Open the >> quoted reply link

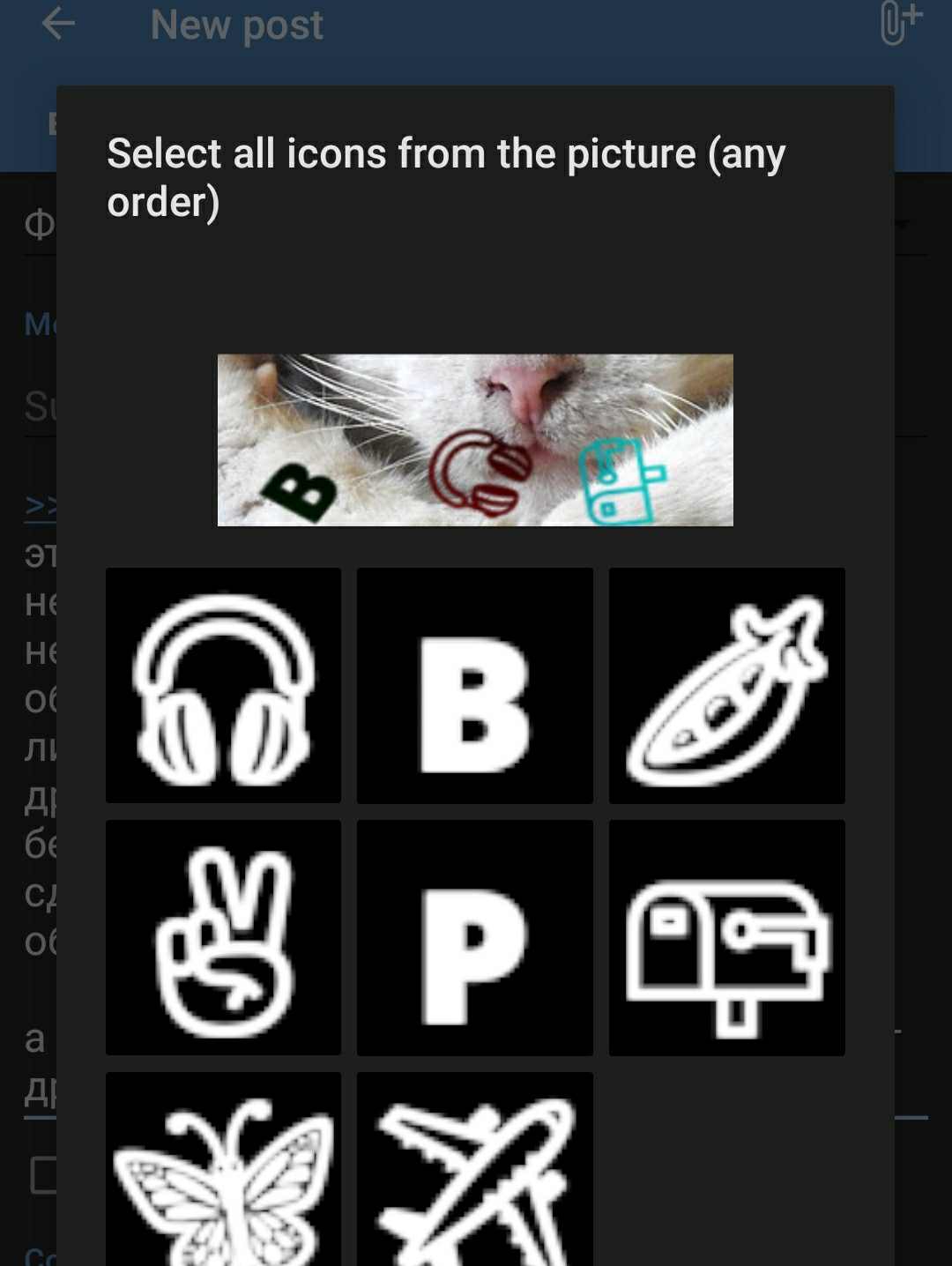coord(41,506)
